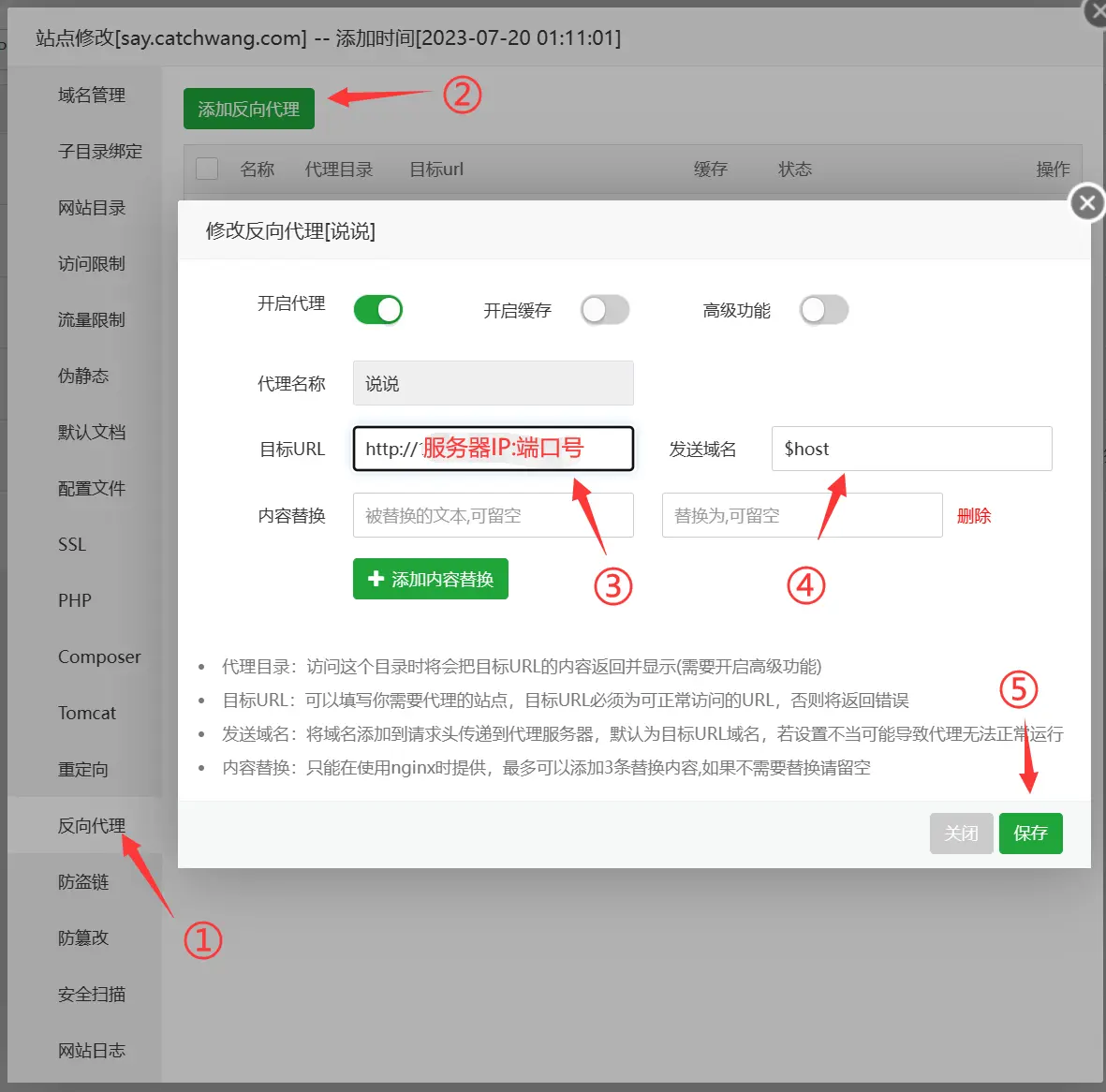Check the select-all checkbox in proxy list
The width and height of the screenshot is (1106, 1092).
[207, 169]
